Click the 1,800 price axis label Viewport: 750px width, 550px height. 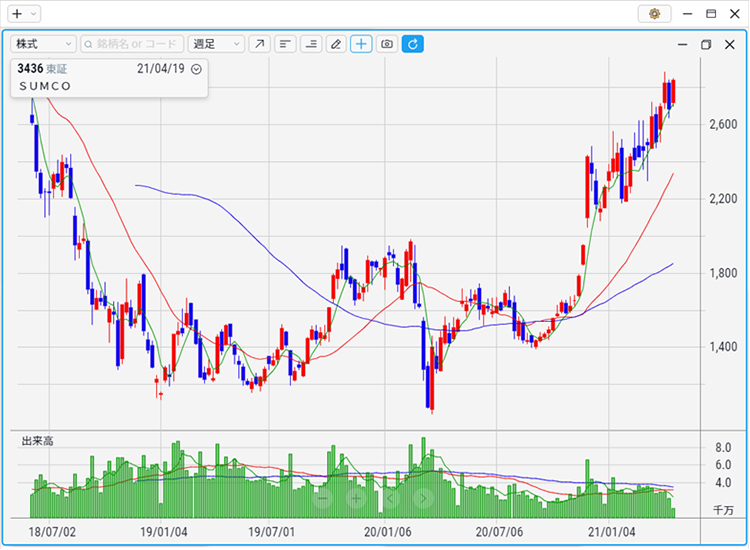tap(723, 273)
